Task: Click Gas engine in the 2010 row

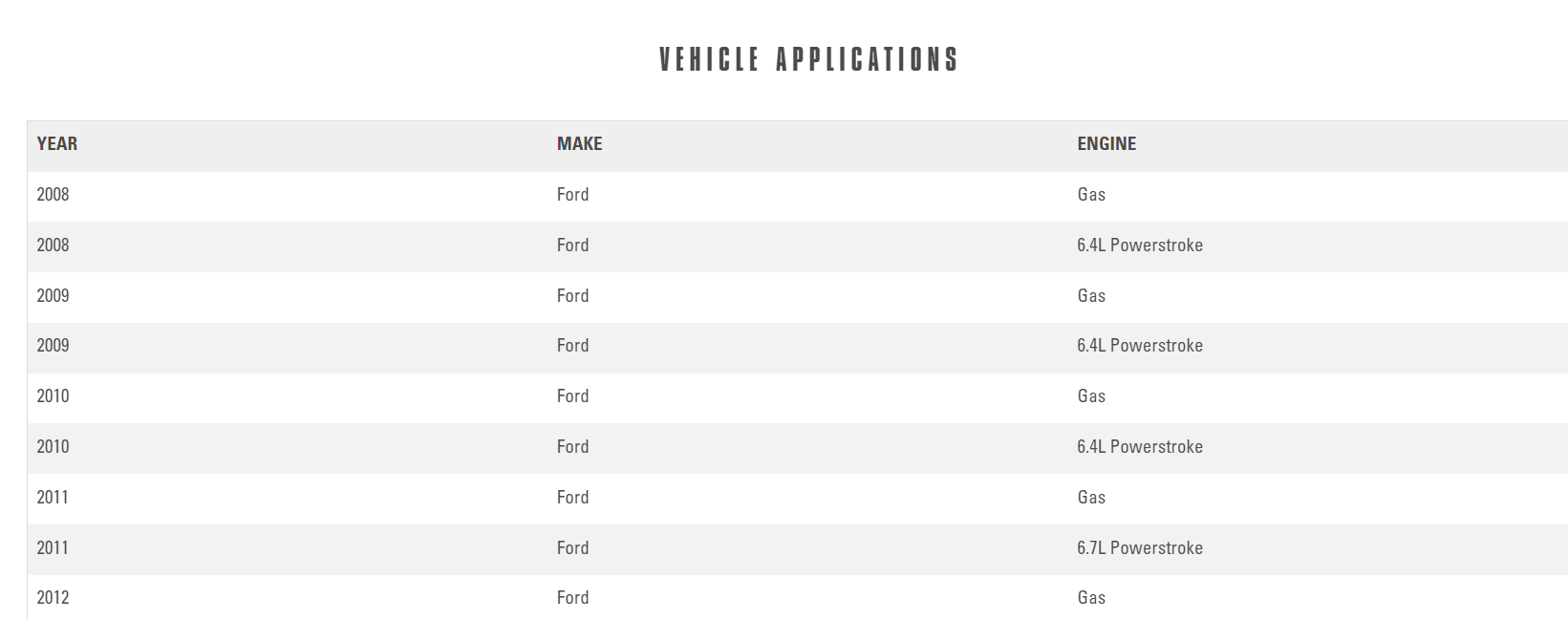Action: point(1091,396)
